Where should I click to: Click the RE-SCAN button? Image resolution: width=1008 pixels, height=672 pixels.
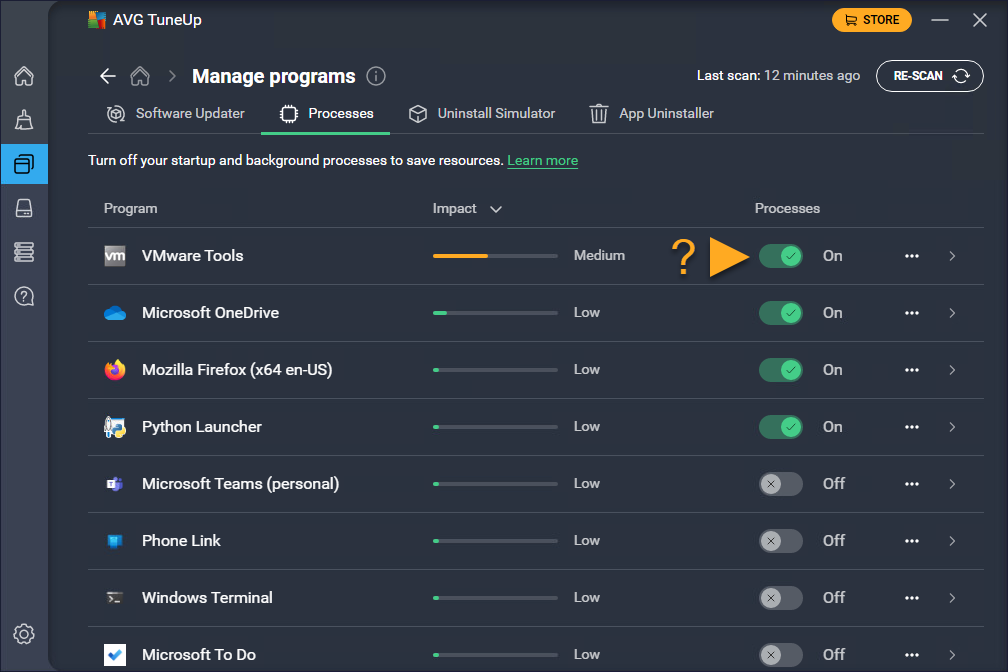pos(930,76)
